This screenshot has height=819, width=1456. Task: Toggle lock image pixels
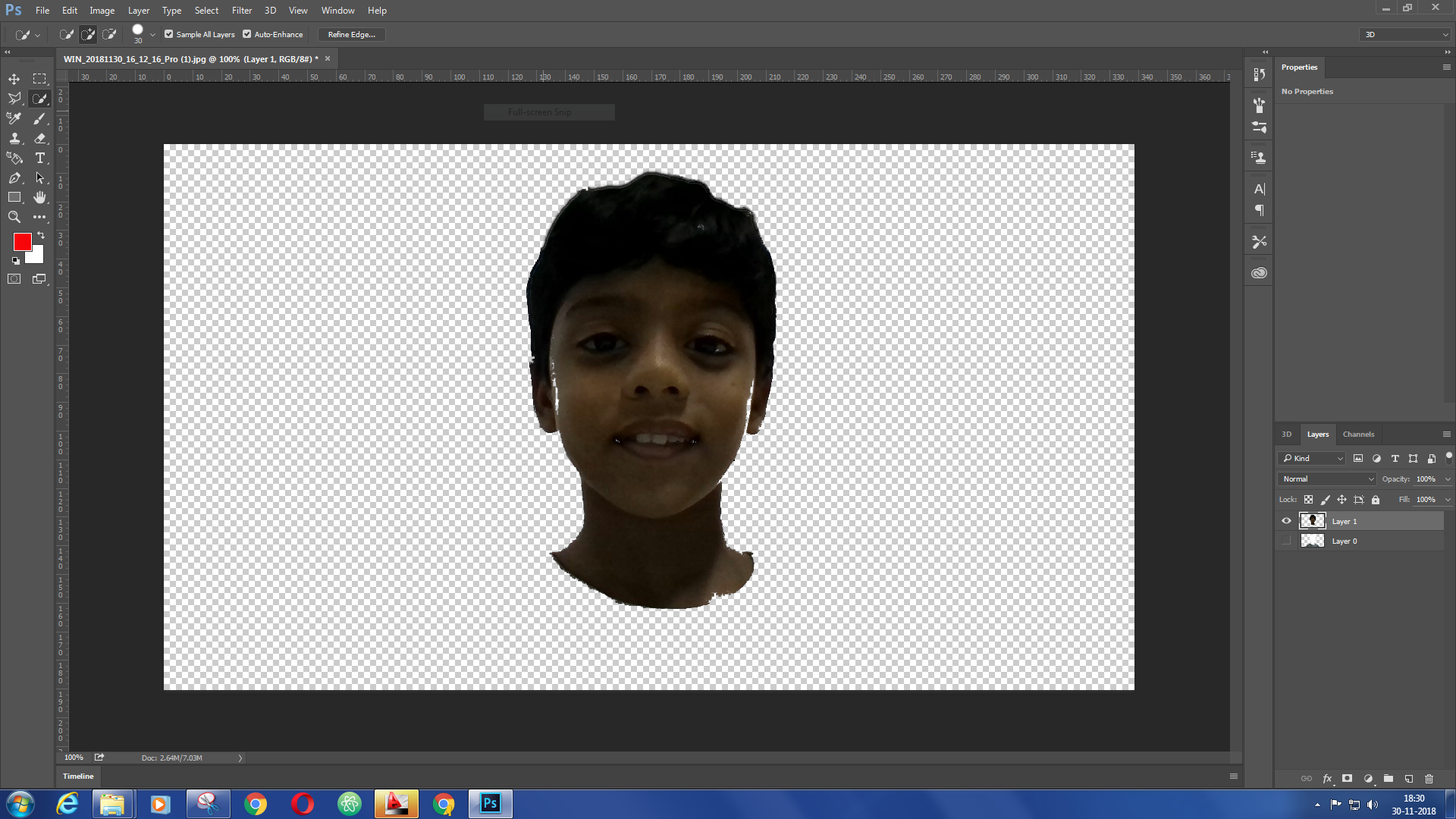1325,500
